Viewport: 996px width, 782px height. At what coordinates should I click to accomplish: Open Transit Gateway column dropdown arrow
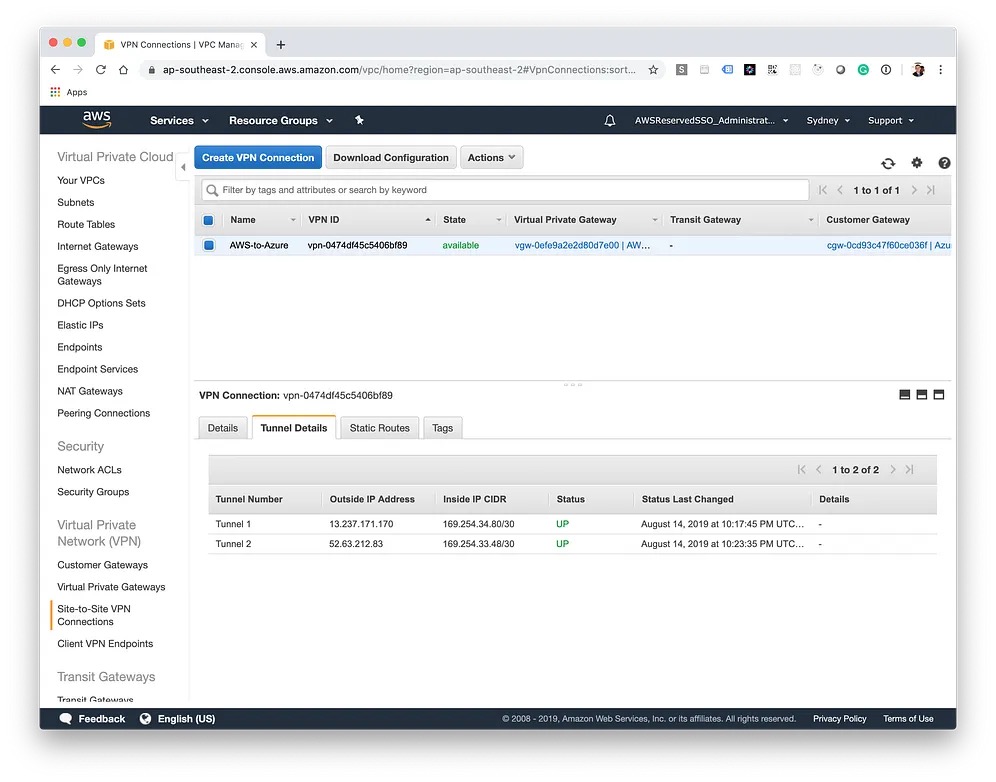(x=811, y=220)
